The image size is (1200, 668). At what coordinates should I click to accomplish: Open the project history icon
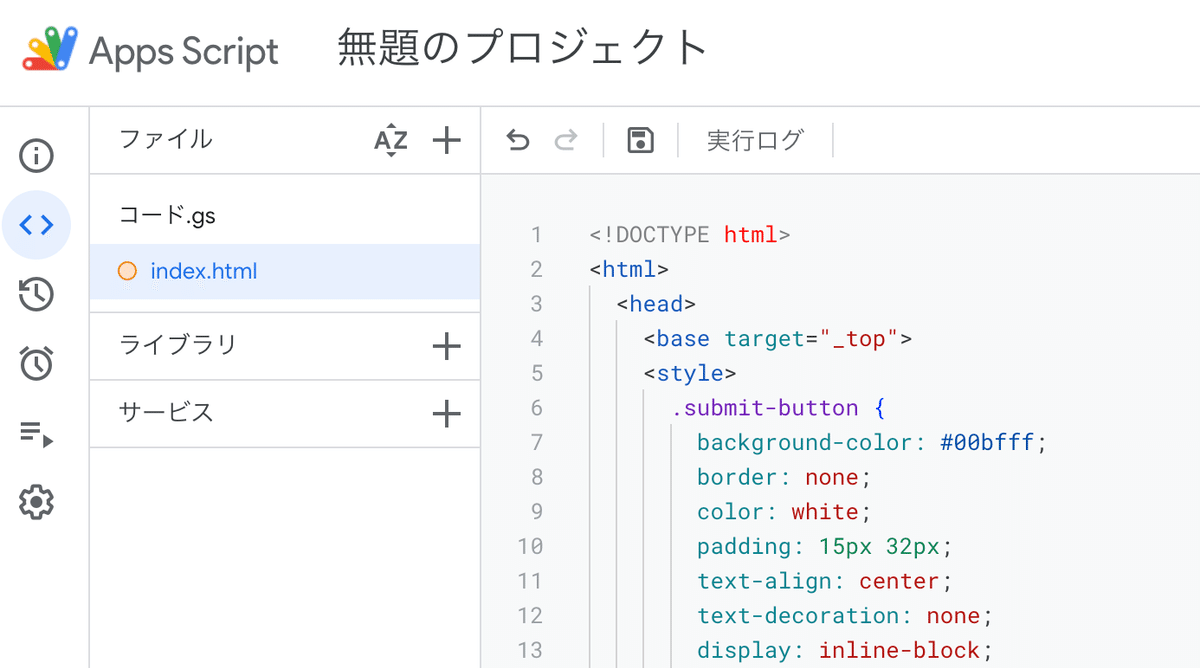click(x=37, y=294)
